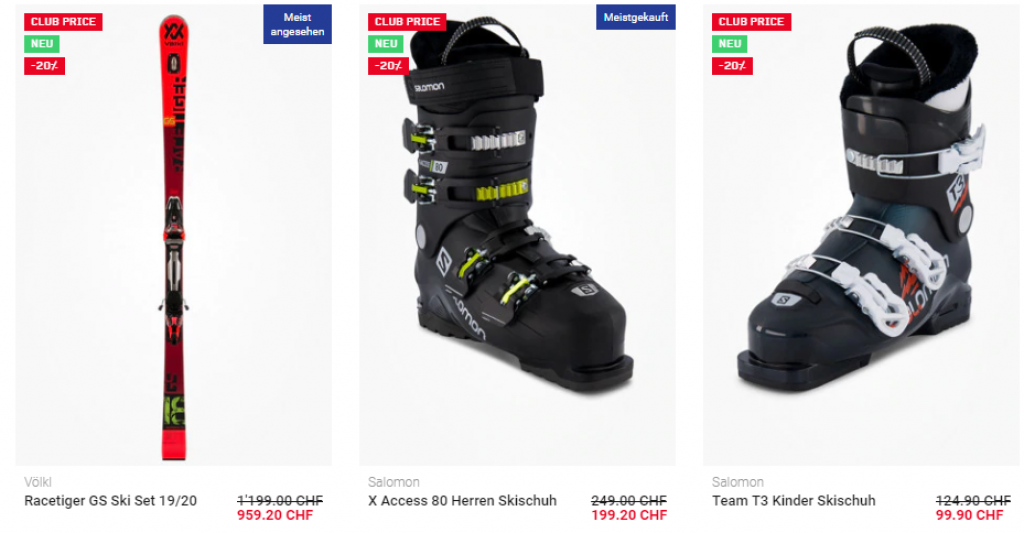Click the 99.90 CHF sale price

tap(969, 515)
